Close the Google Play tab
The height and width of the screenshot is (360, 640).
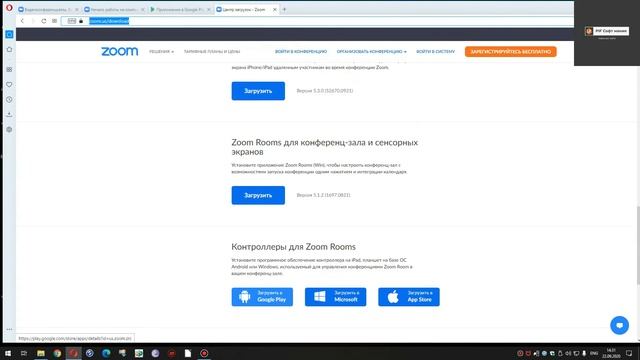click(x=209, y=9)
